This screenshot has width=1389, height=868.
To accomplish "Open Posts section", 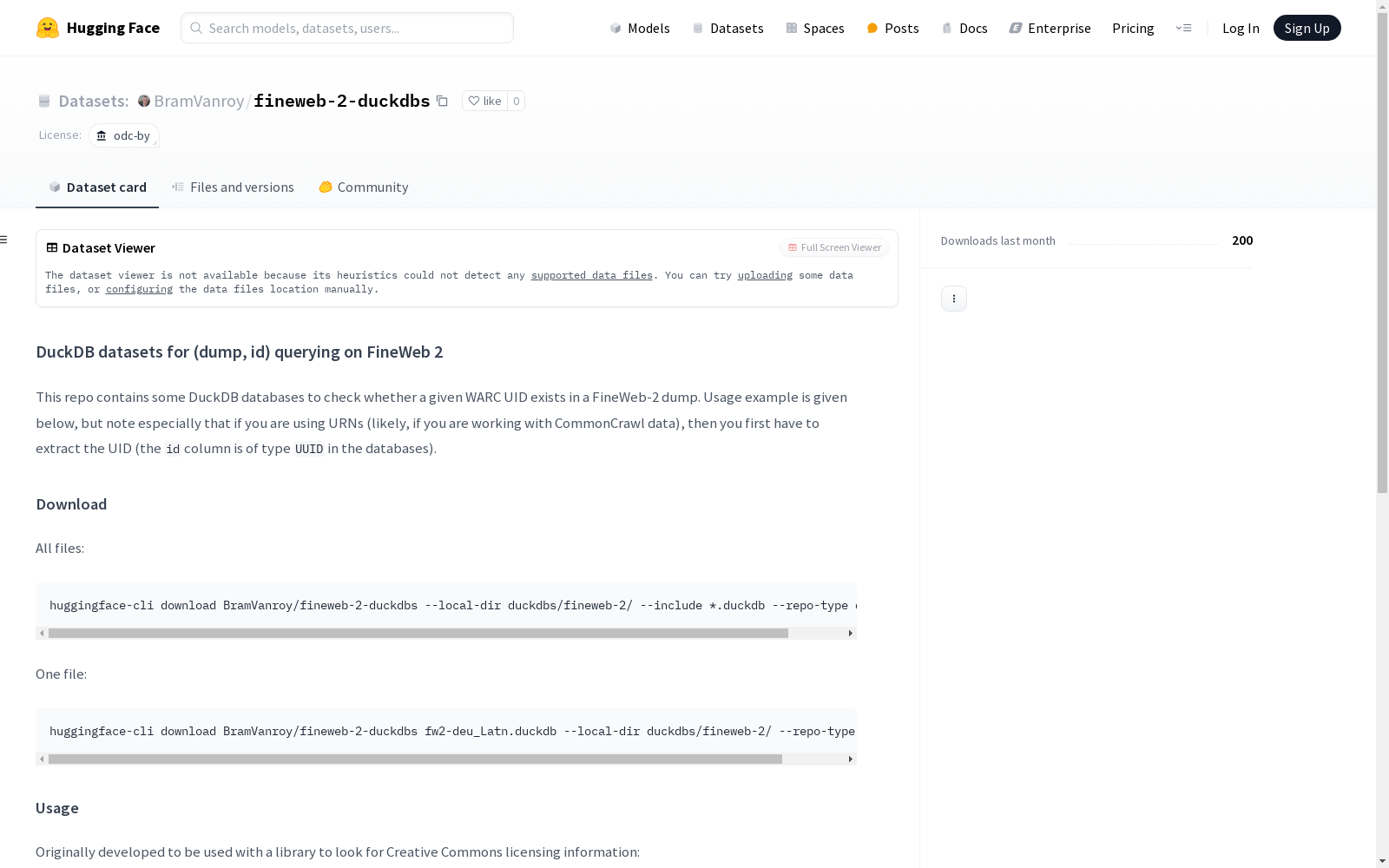I will coord(892,28).
